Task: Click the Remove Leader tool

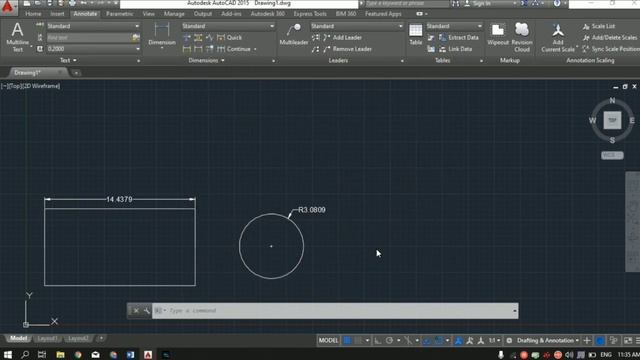Action: coord(348,49)
